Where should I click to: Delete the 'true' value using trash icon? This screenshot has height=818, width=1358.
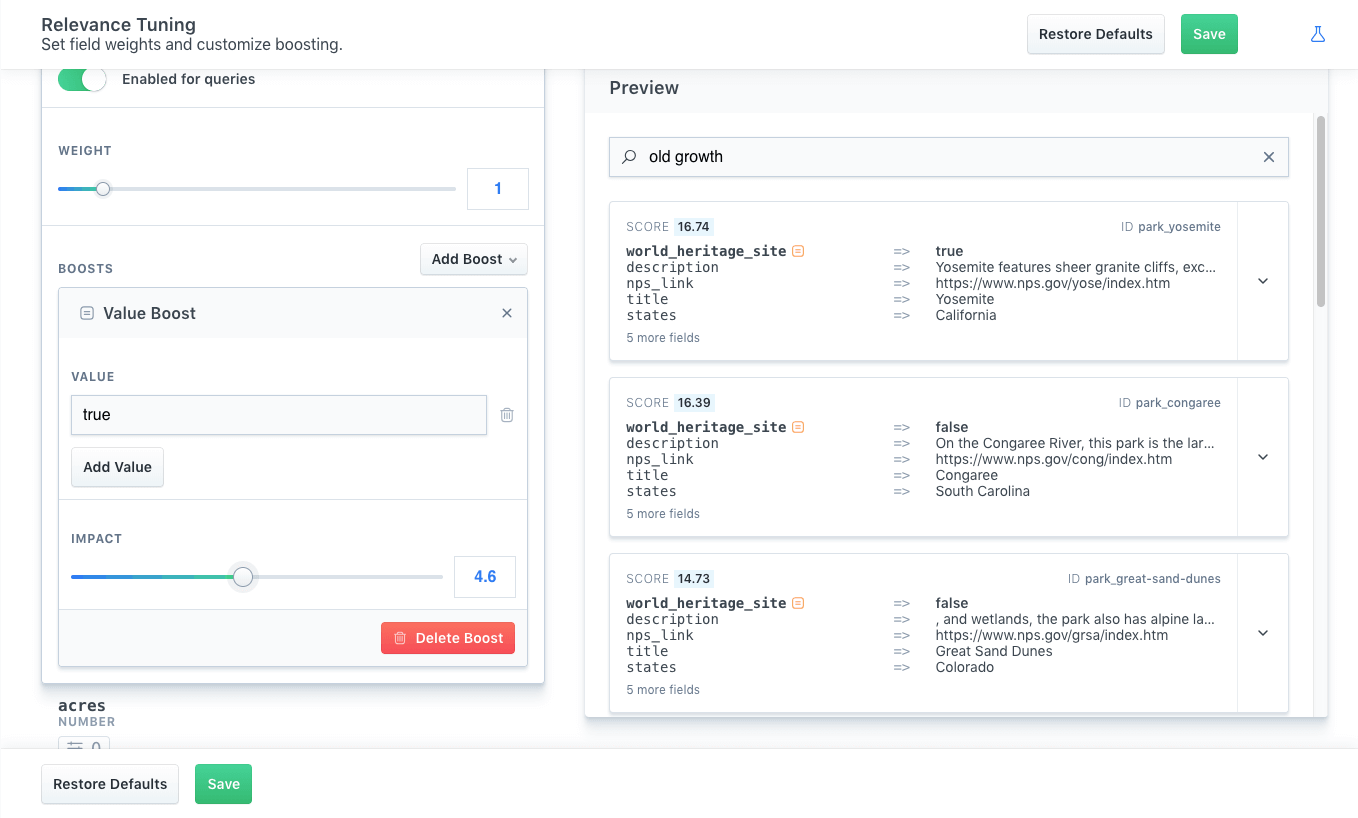507,415
